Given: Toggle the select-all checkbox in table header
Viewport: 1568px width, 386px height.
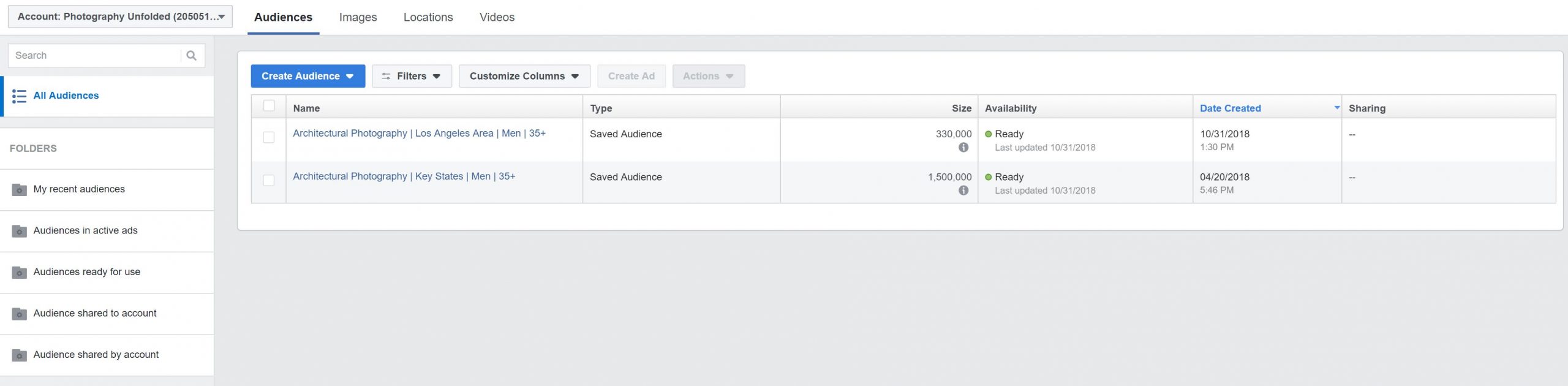Looking at the screenshot, I should 269,106.
